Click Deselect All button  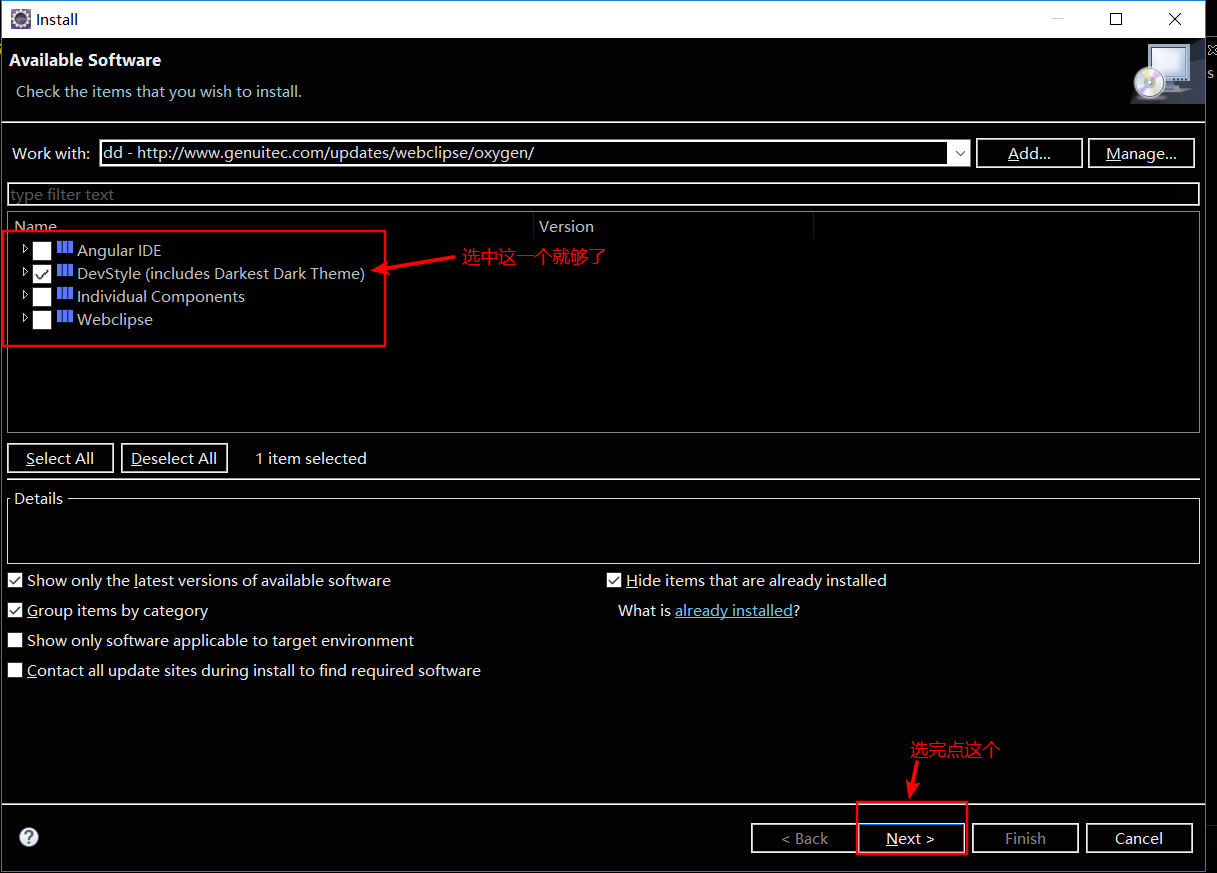[x=174, y=458]
